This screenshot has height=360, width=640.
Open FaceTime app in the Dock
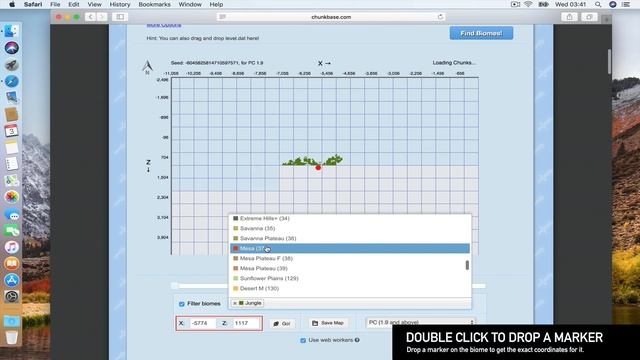11,230
